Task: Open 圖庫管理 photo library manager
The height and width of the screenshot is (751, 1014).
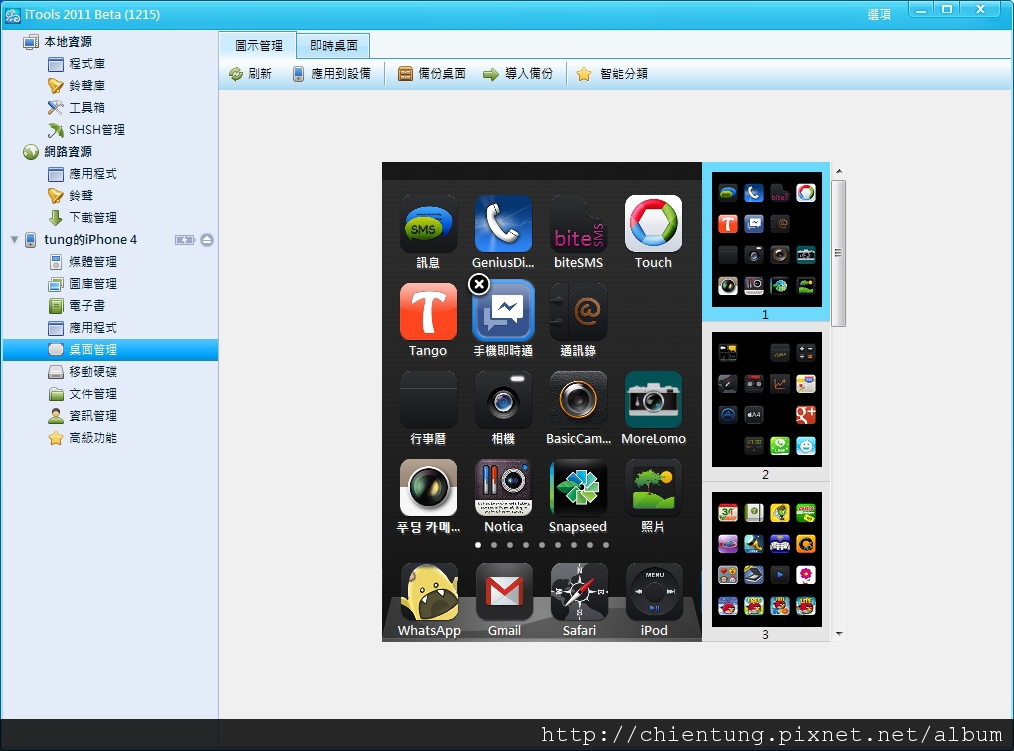Action: (92, 284)
